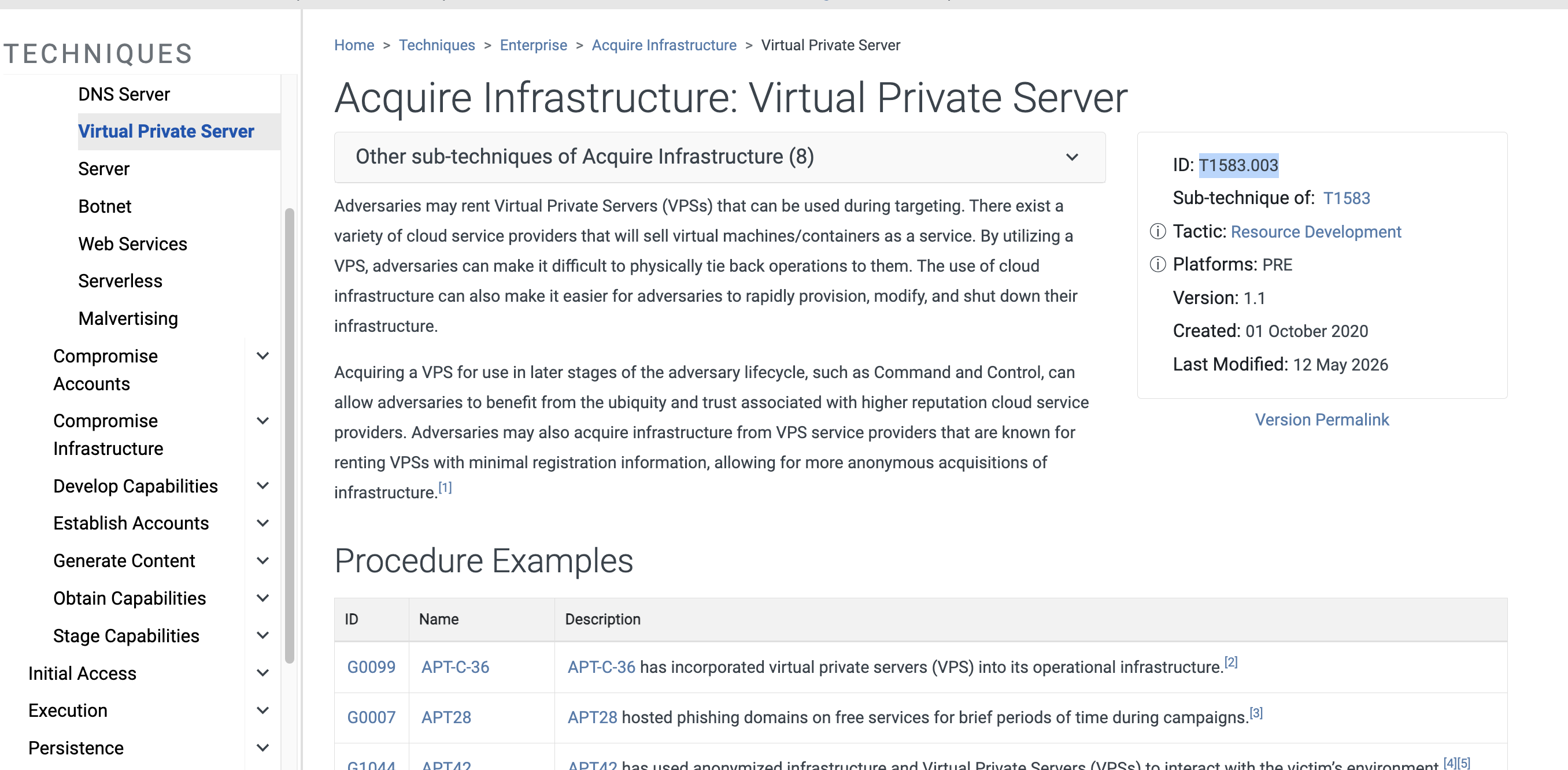Screen dimensions: 1568x770
Task: Go to Enterprise in the breadcrumb
Action: (x=533, y=45)
